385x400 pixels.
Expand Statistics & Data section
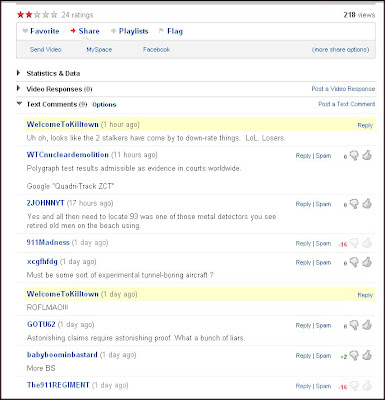pyautogui.click(x=49, y=73)
